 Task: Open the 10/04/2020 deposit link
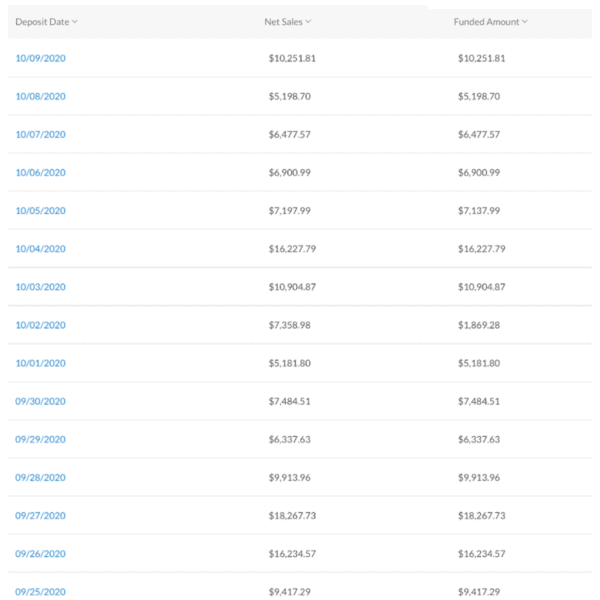click(x=41, y=249)
